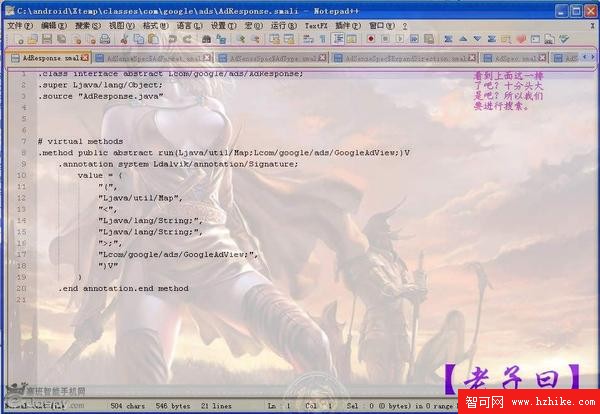Click run macro multiple times icon

(x=414, y=39)
